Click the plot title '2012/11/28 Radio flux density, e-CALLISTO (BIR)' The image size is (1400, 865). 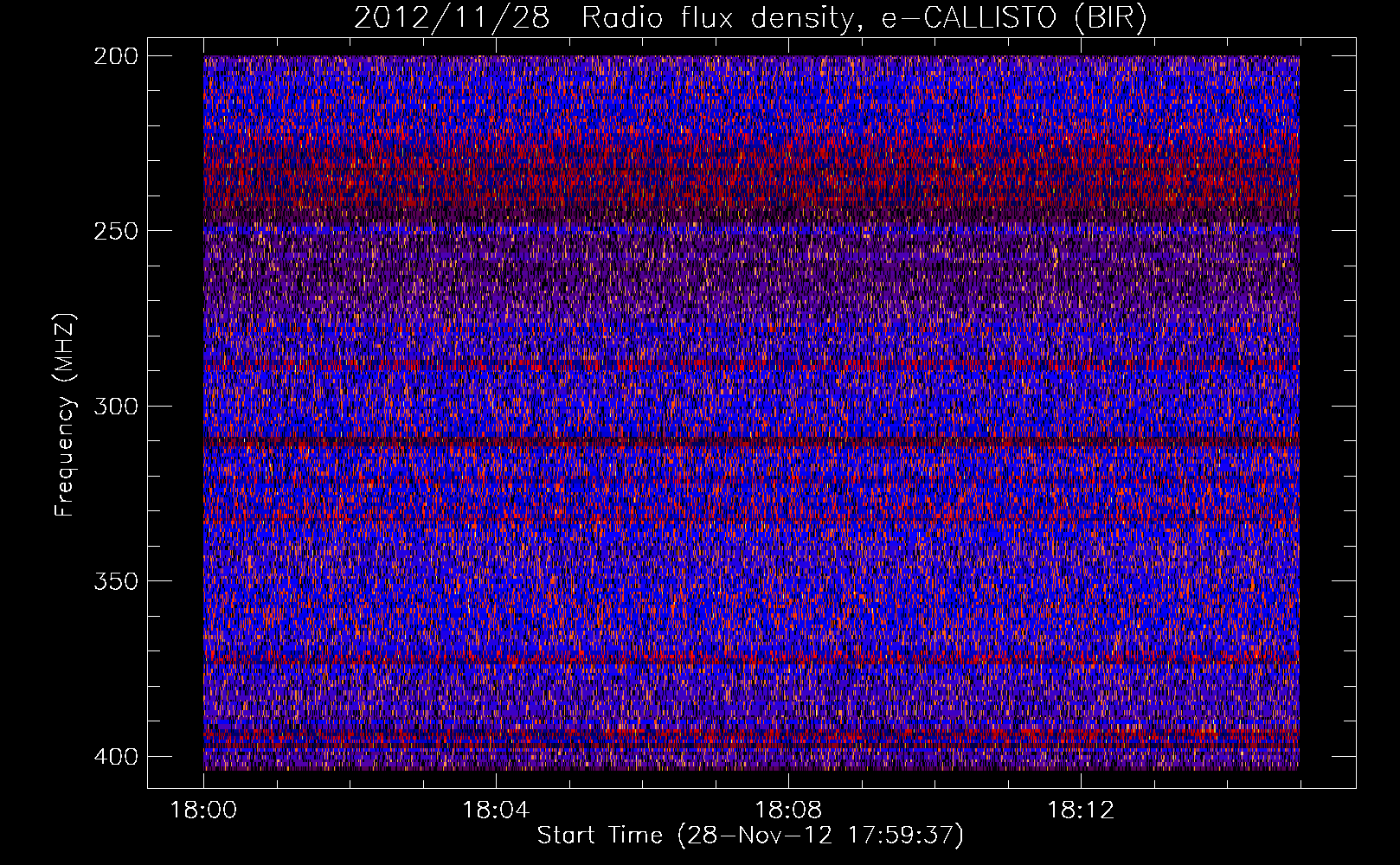click(750, 18)
